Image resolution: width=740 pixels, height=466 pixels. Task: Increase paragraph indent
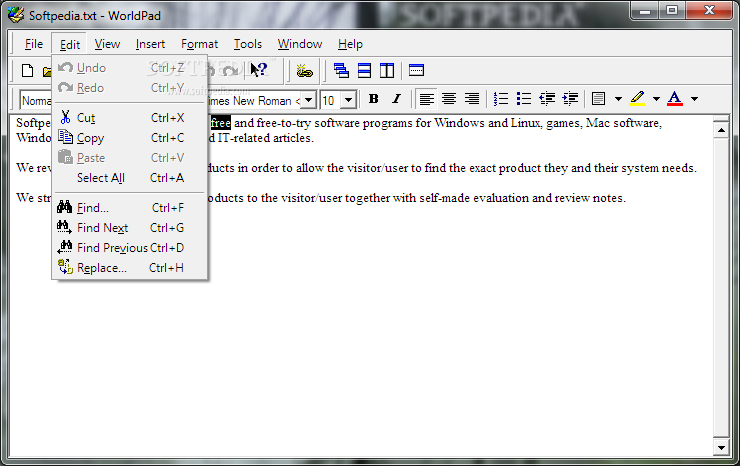coord(570,99)
